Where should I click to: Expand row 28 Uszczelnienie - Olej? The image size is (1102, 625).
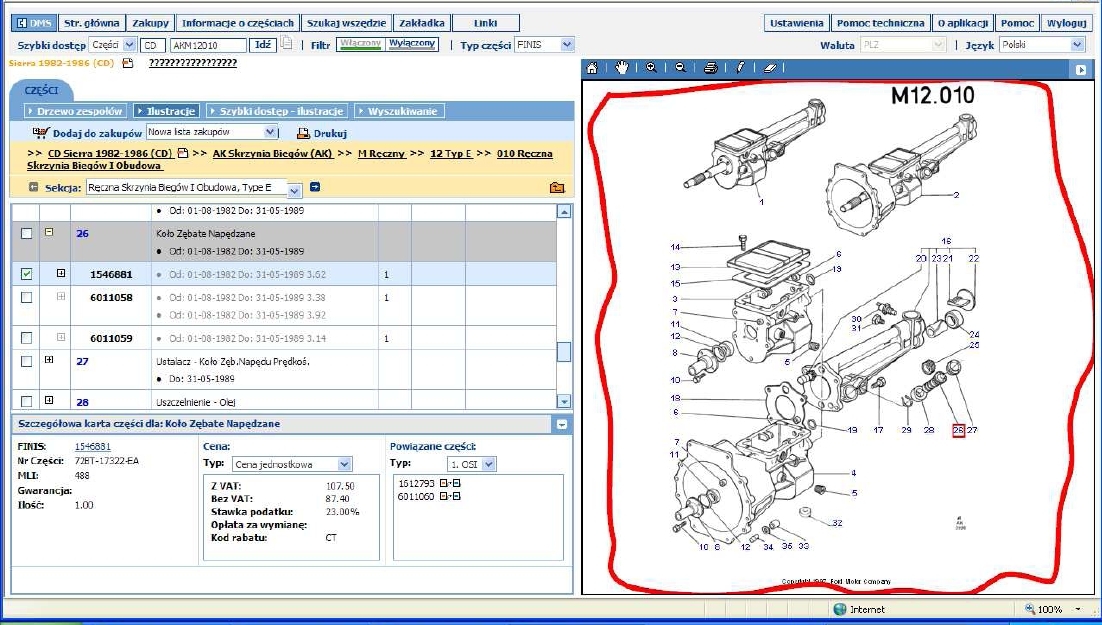[49, 400]
